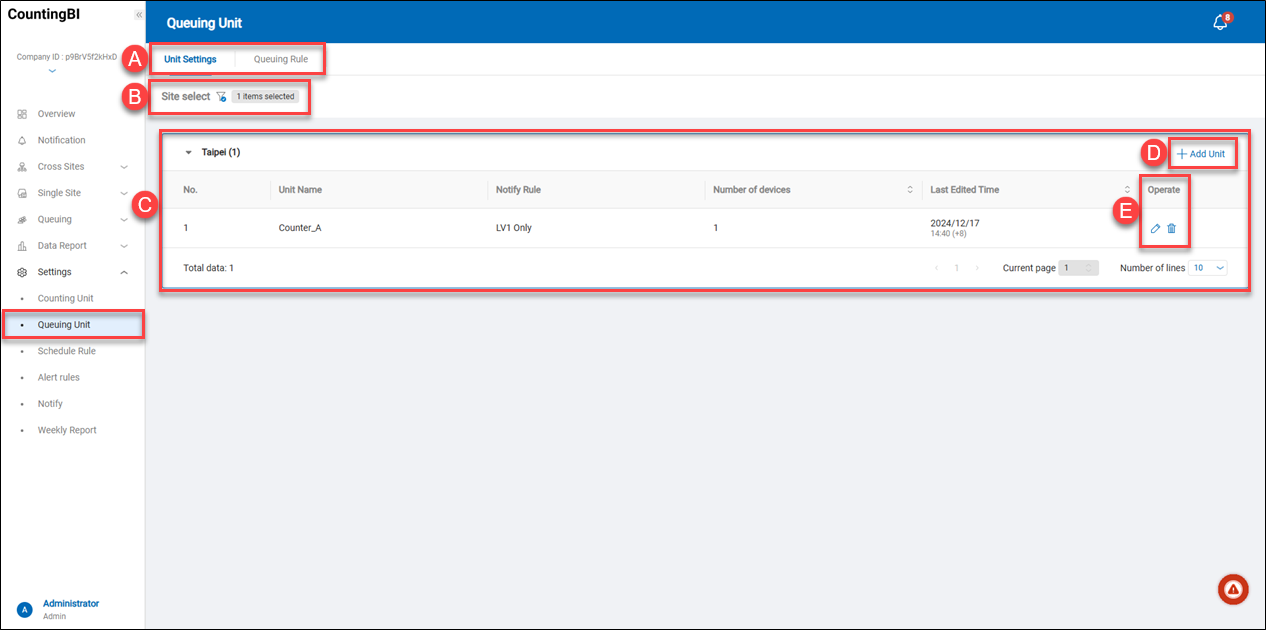Collapse the Taipei (1) group
Screen dimensions: 1266x630
coord(188,153)
